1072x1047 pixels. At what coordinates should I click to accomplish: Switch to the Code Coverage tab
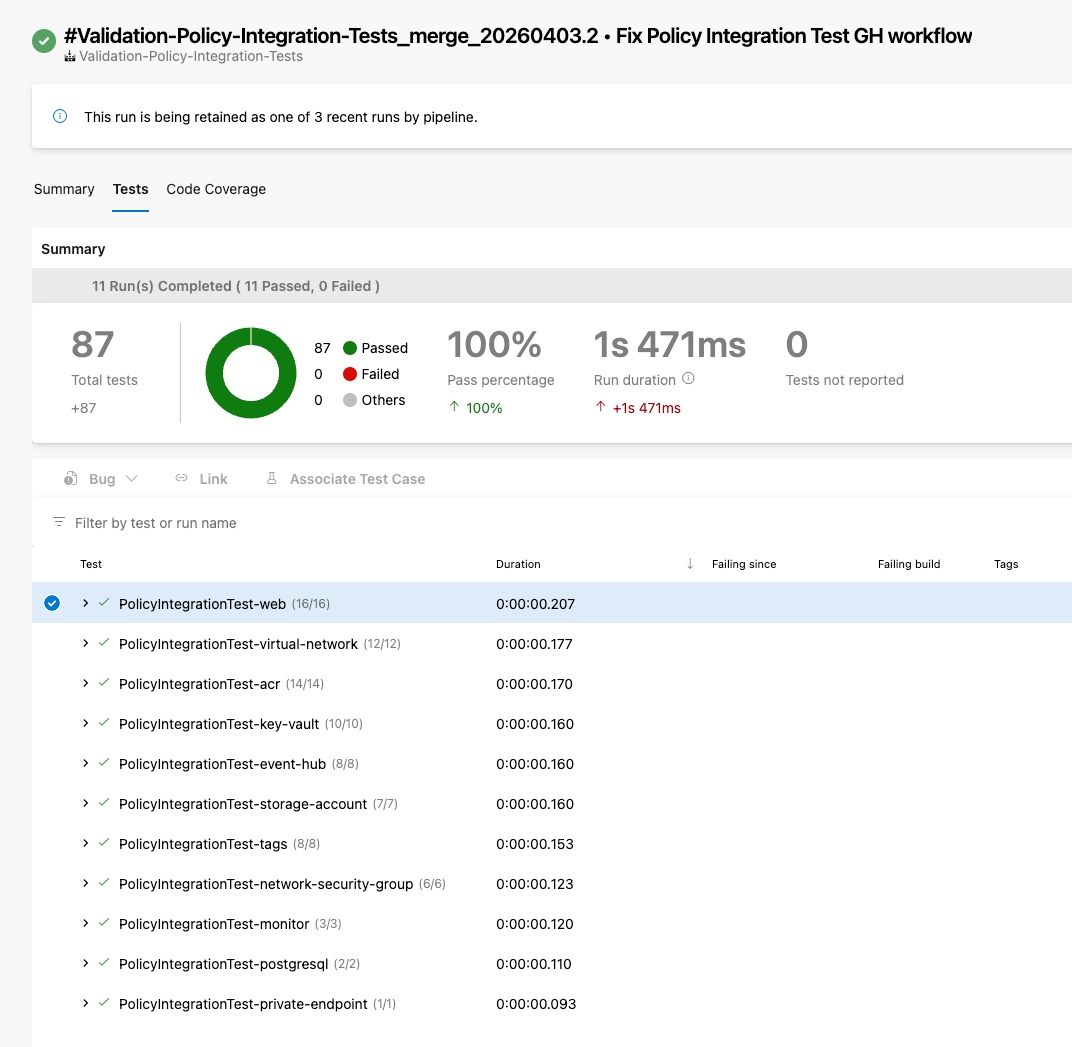point(216,189)
